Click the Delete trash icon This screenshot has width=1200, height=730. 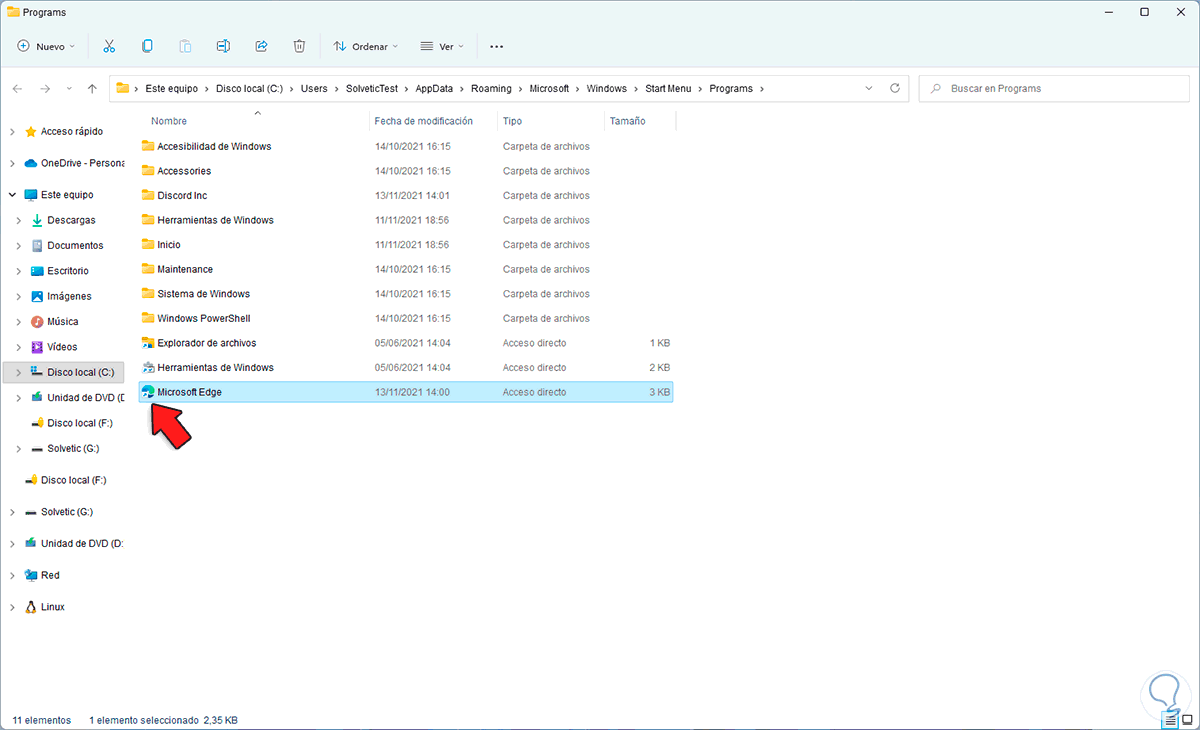pos(299,46)
